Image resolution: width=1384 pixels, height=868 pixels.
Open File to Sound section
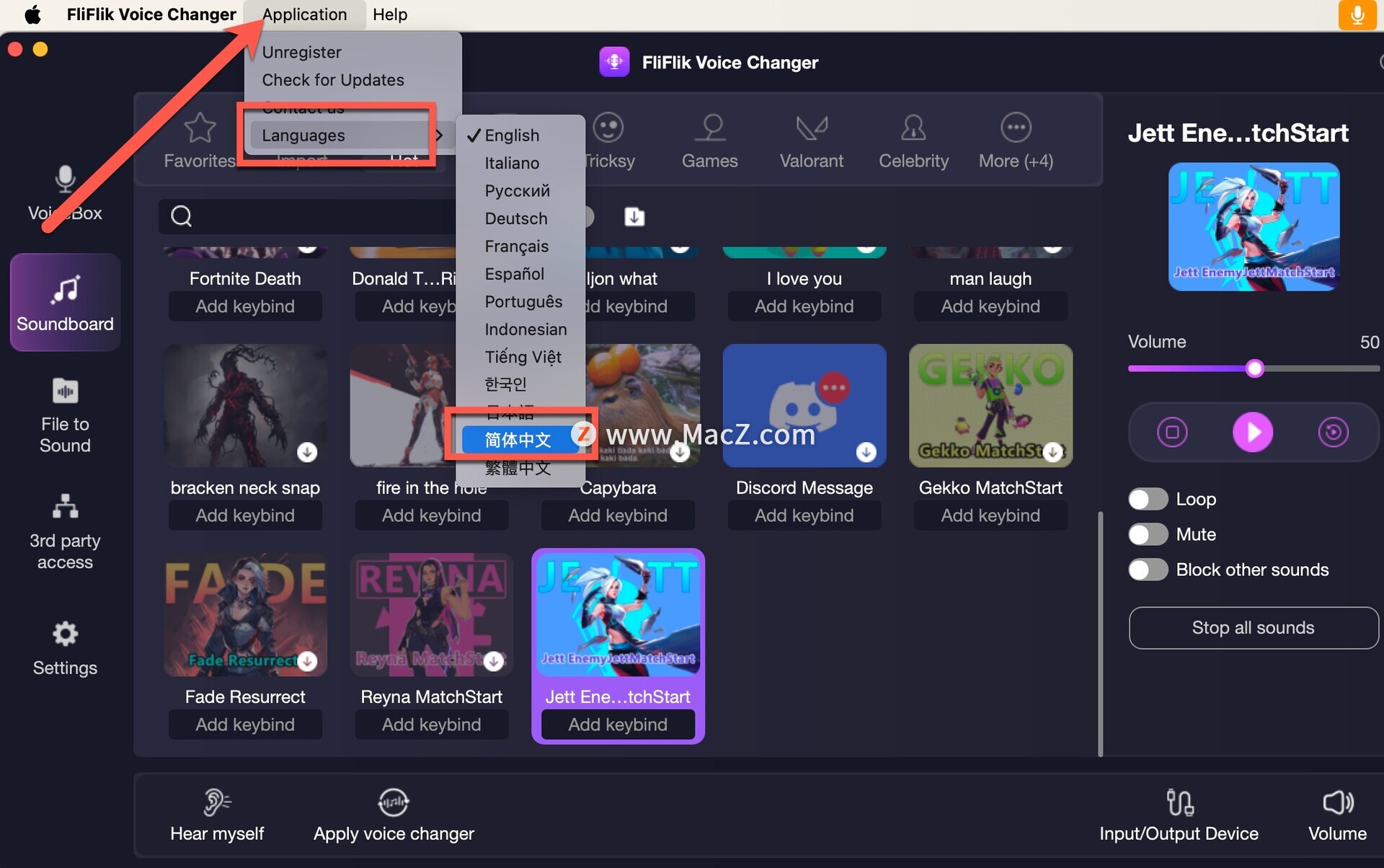pyautogui.click(x=65, y=415)
